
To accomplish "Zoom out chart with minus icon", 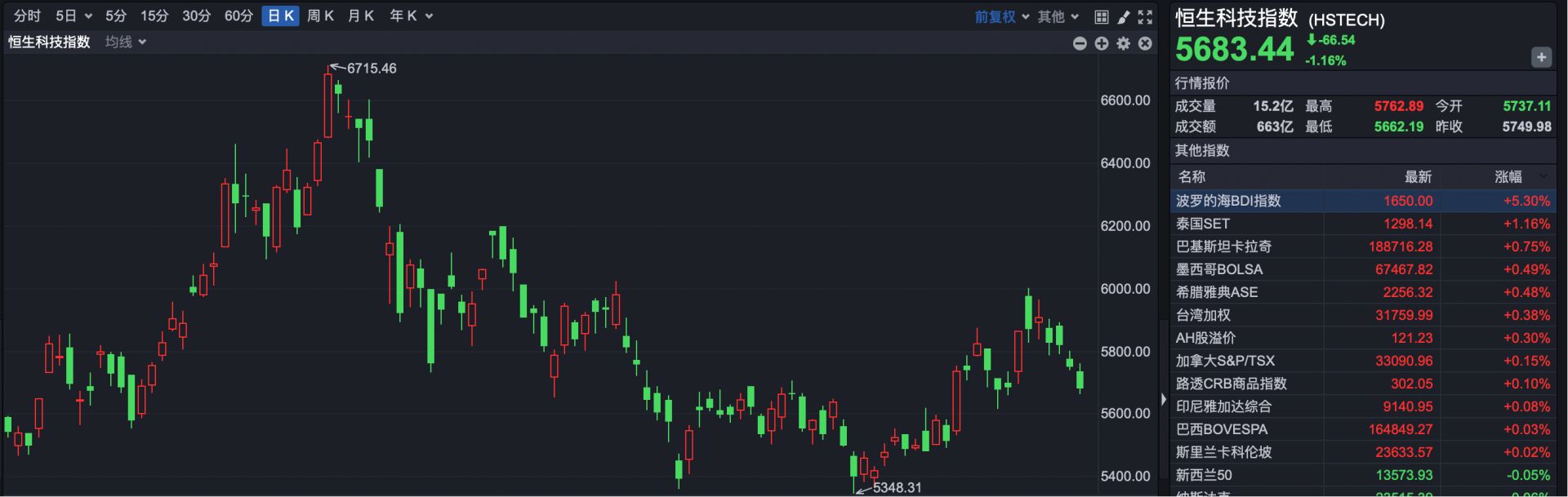I will click(1080, 43).
